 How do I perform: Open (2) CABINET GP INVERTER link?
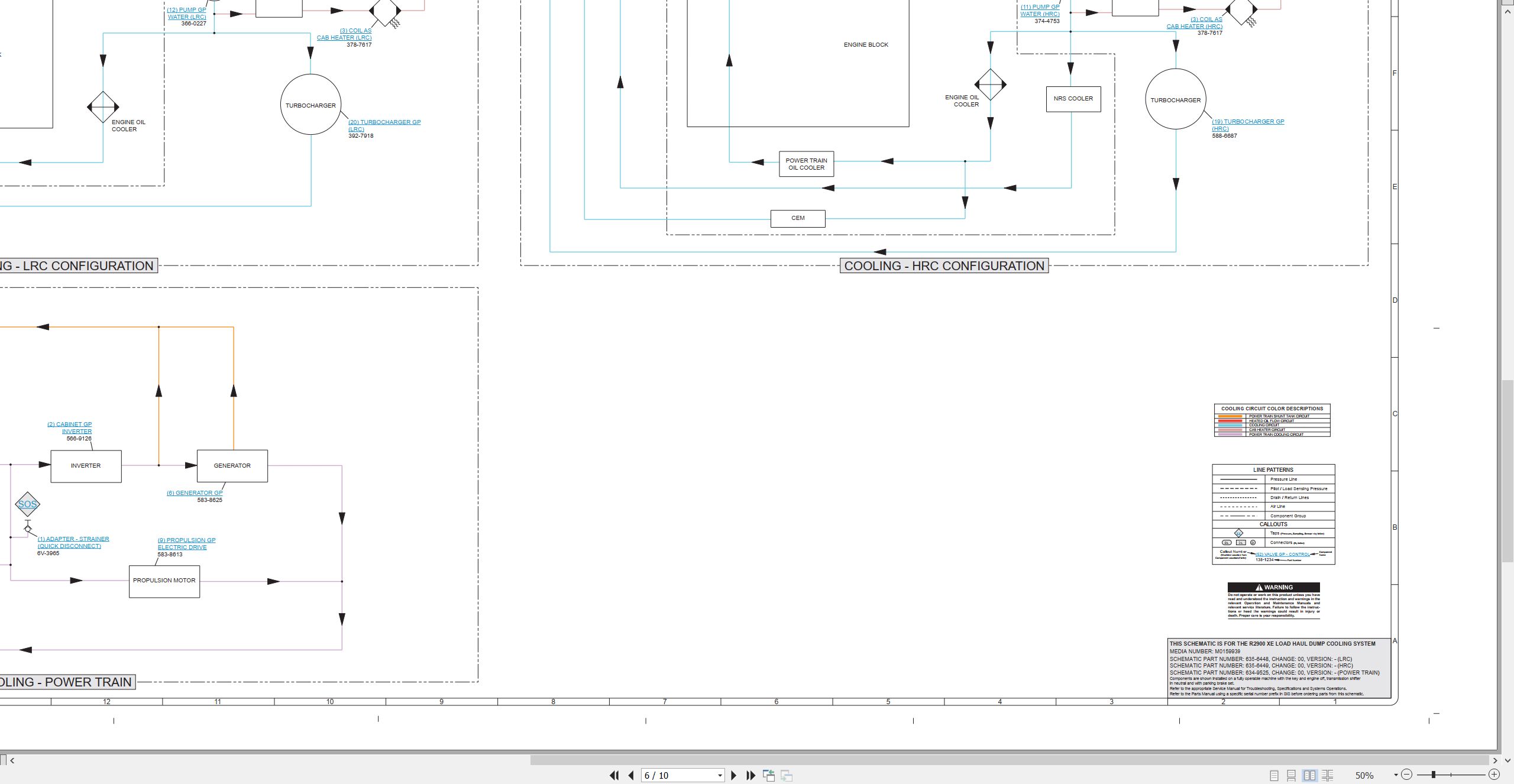[x=70, y=427]
